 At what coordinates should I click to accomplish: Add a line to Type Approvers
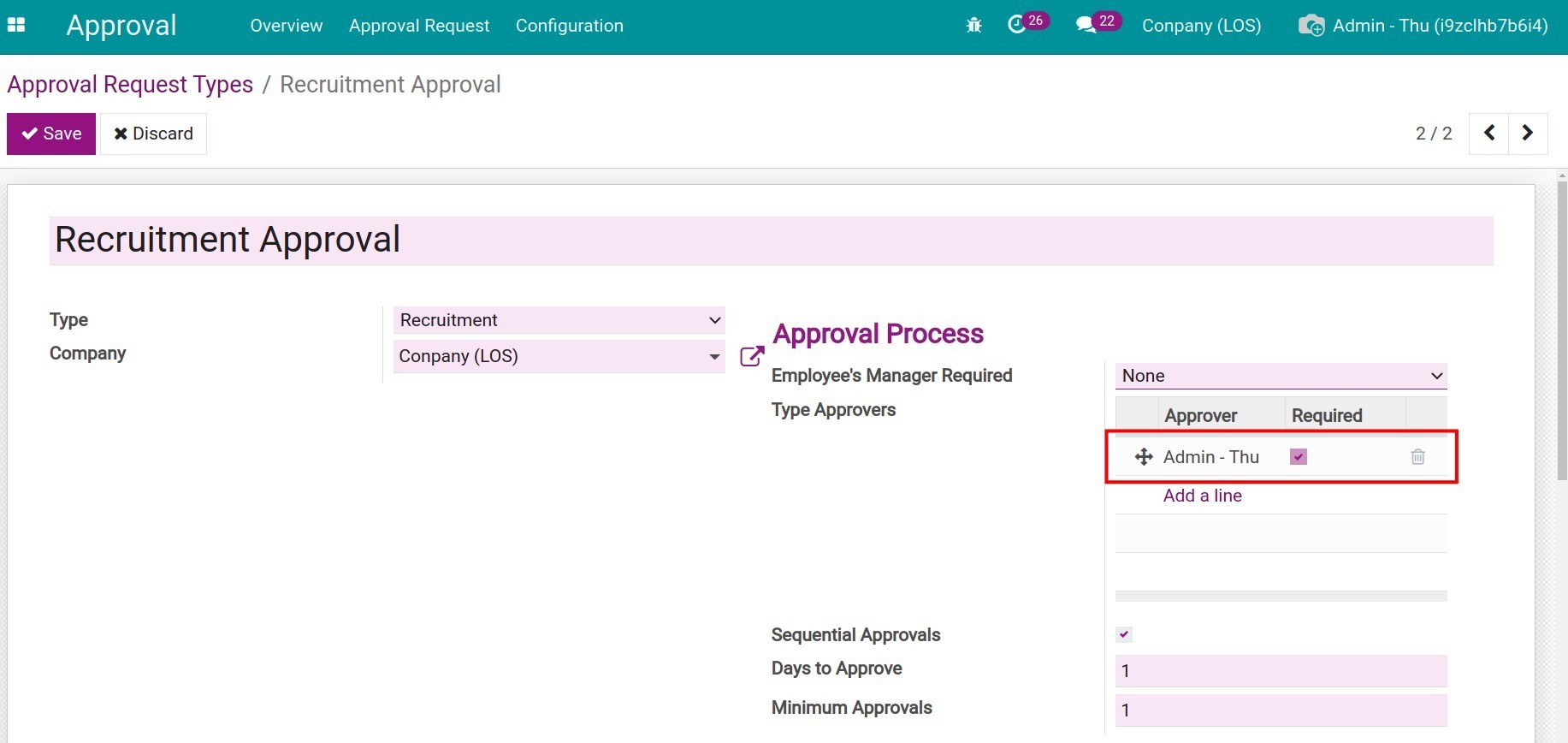pos(1202,496)
